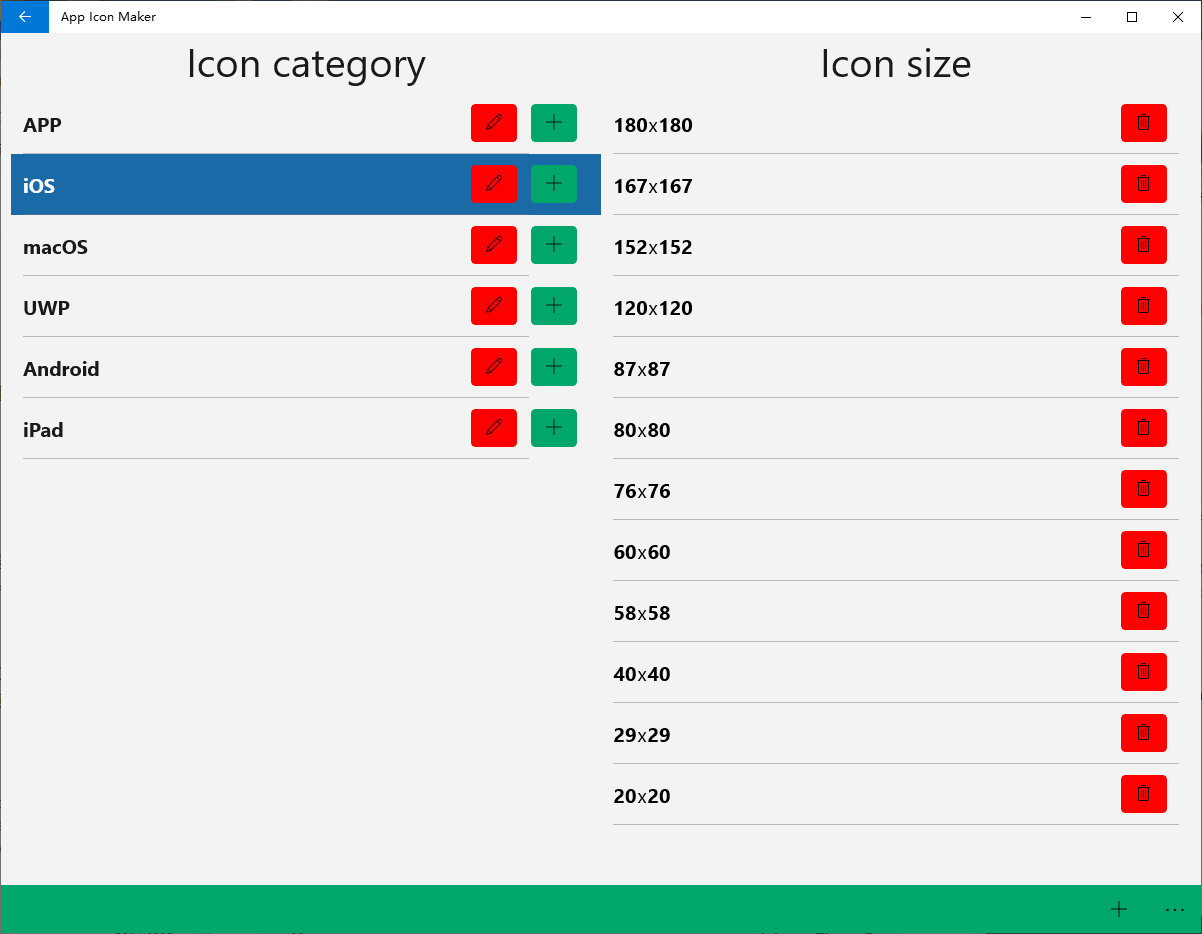Delete the 180x180 icon size

click(x=1144, y=123)
